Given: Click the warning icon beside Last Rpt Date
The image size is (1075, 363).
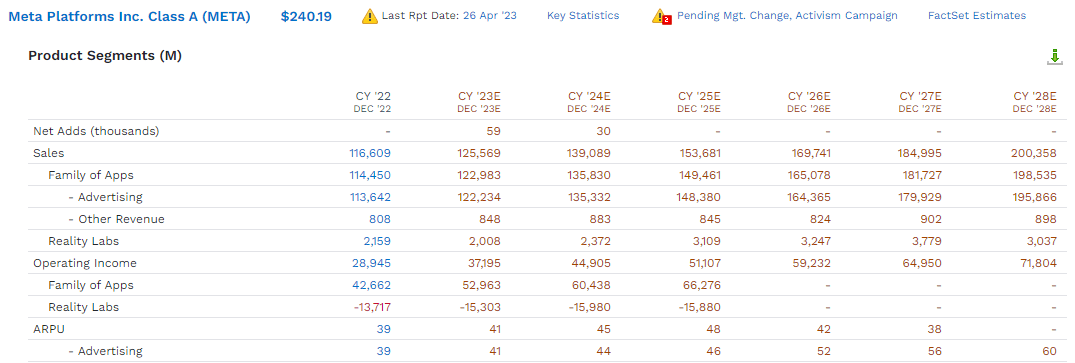Looking at the screenshot, I should point(370,16).
